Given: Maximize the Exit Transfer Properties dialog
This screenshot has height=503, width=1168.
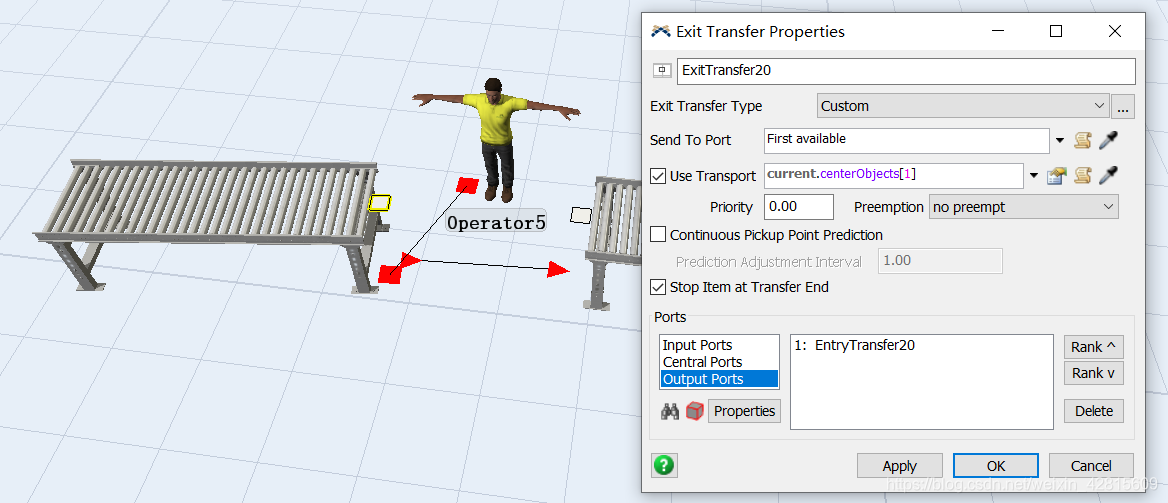Looking at the screenshot, I should (x=1056, y=31).
